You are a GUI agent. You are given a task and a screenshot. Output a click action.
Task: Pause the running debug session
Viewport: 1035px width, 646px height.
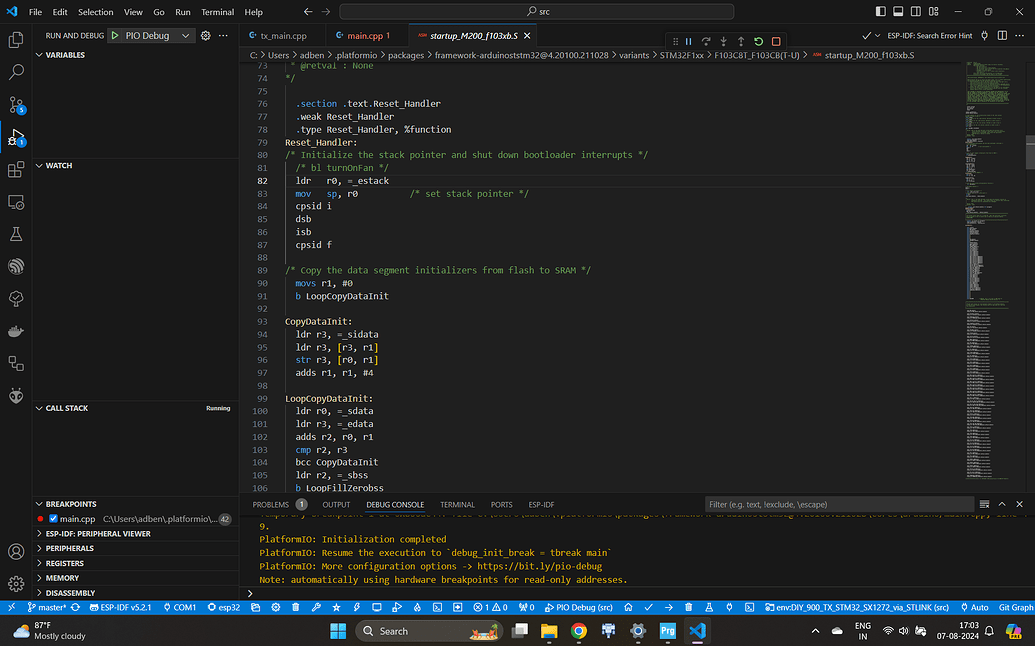point(688,42)
